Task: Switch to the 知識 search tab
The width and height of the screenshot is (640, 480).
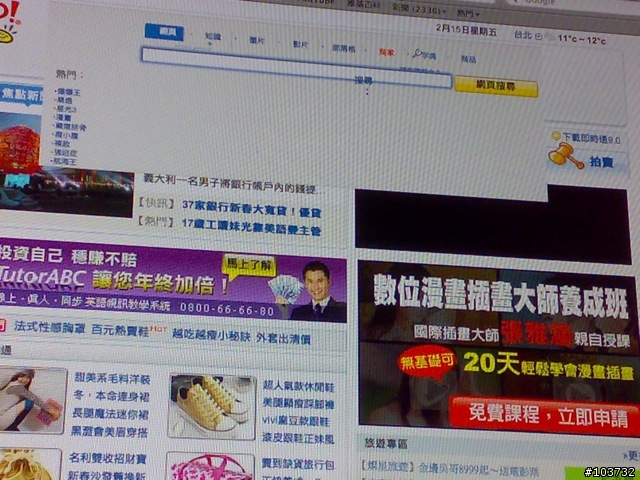Action: point(213,37)
